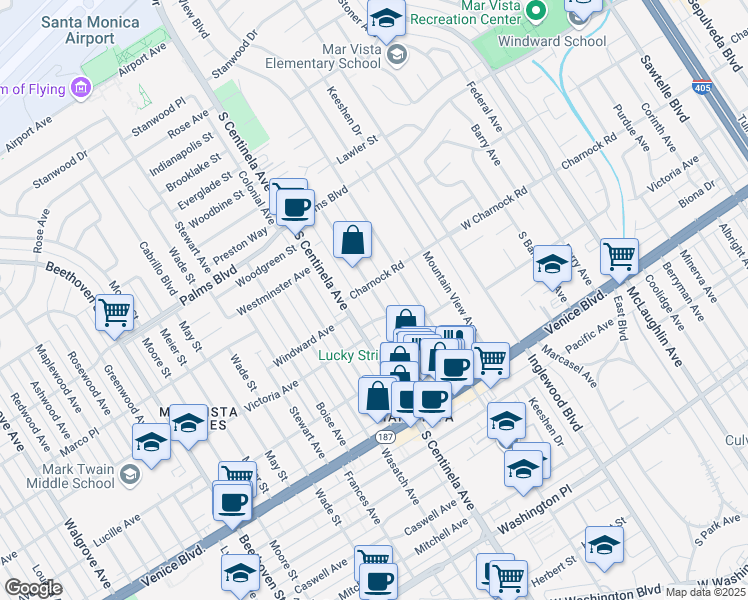Select the Sawtelle Blvd street label

665,89
